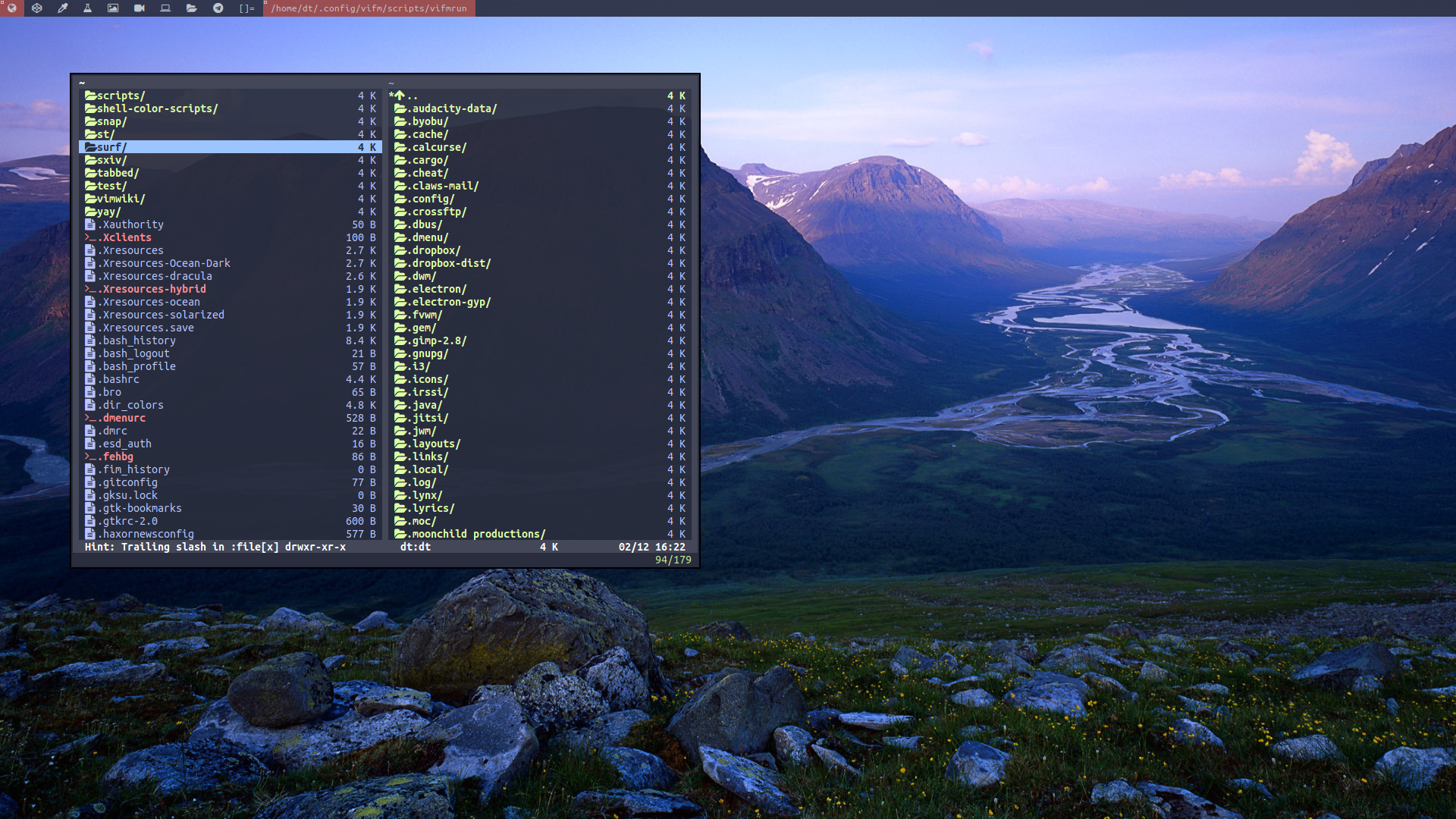
Task: Click the []= tiling layout symbol
Action: 246,8
